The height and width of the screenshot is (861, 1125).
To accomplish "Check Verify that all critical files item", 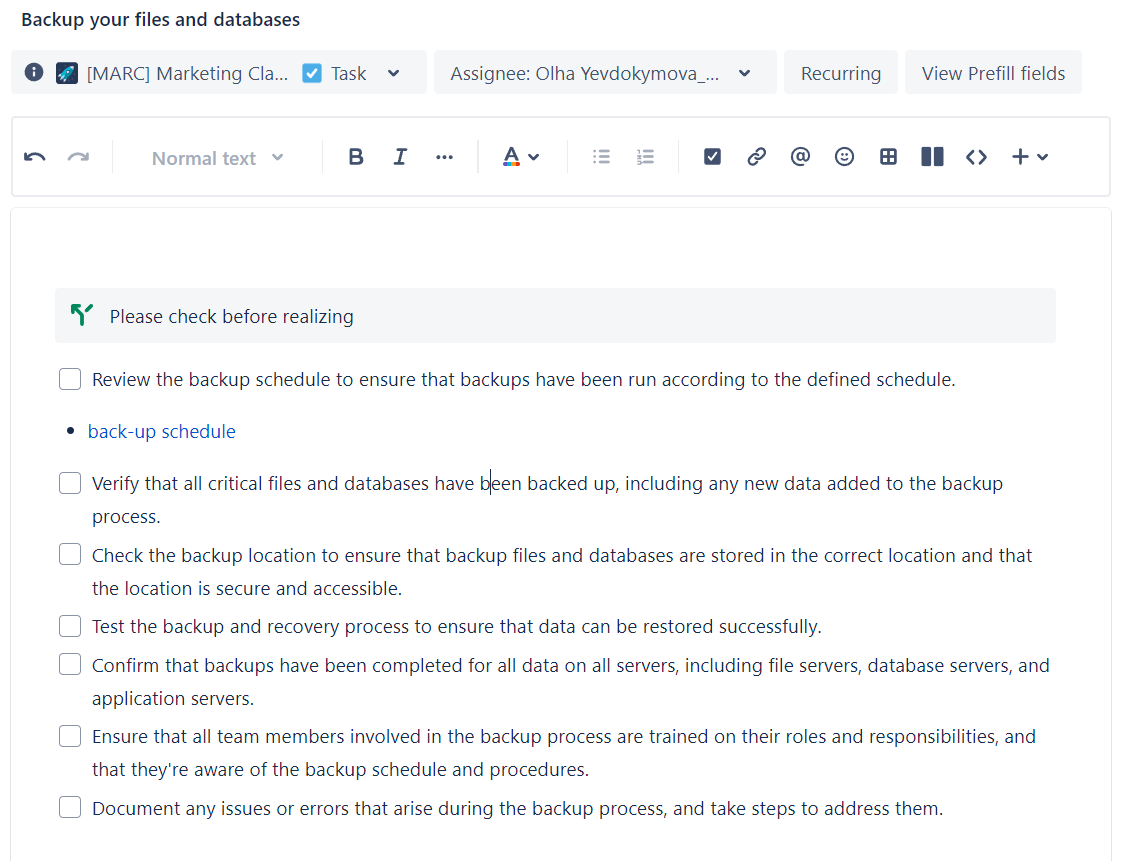I will click(70, 483).
